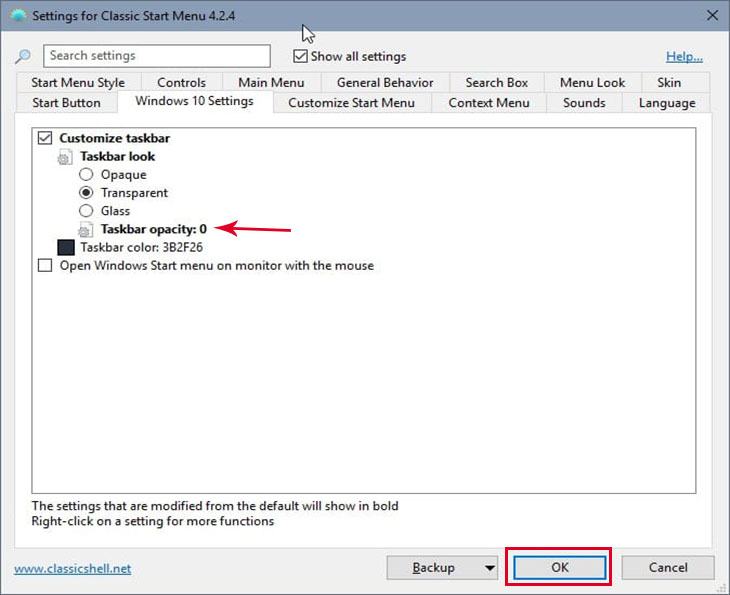Open the Customize Start Menu tab

point(351,103)
